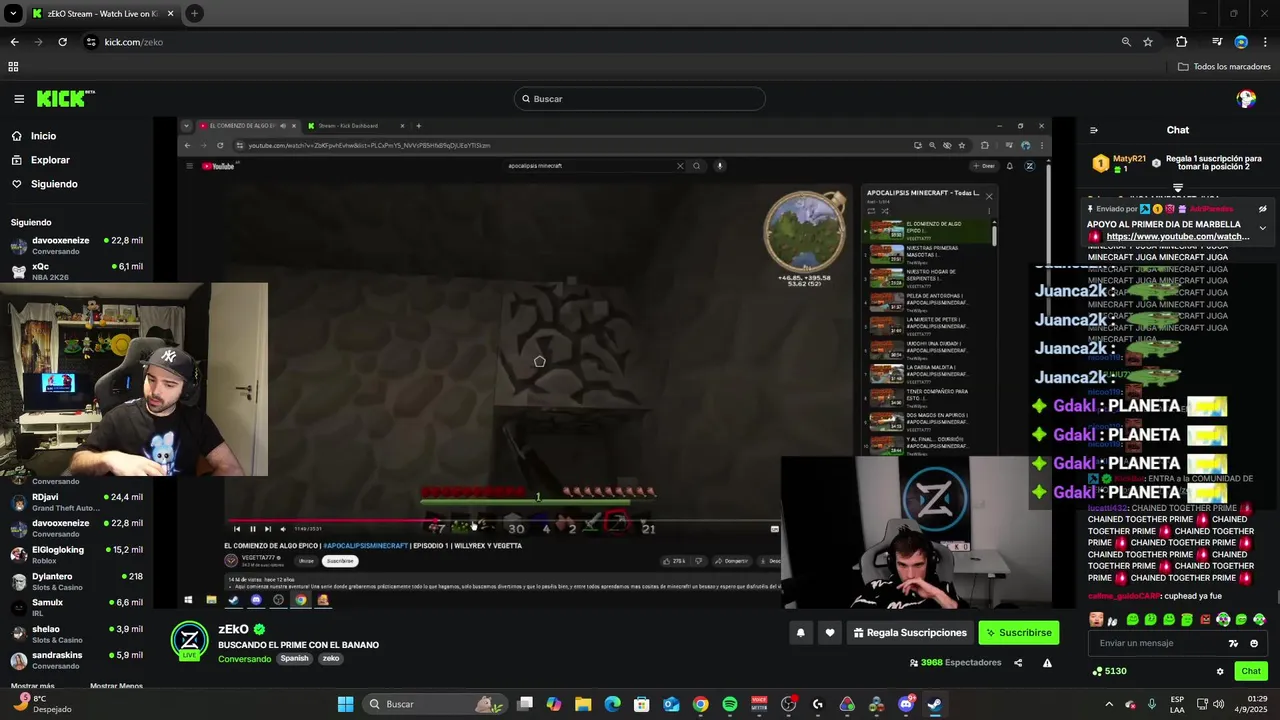1280x720 pixels.
Task: Click first quick emote in chat row
Action: pos(1097,620)
